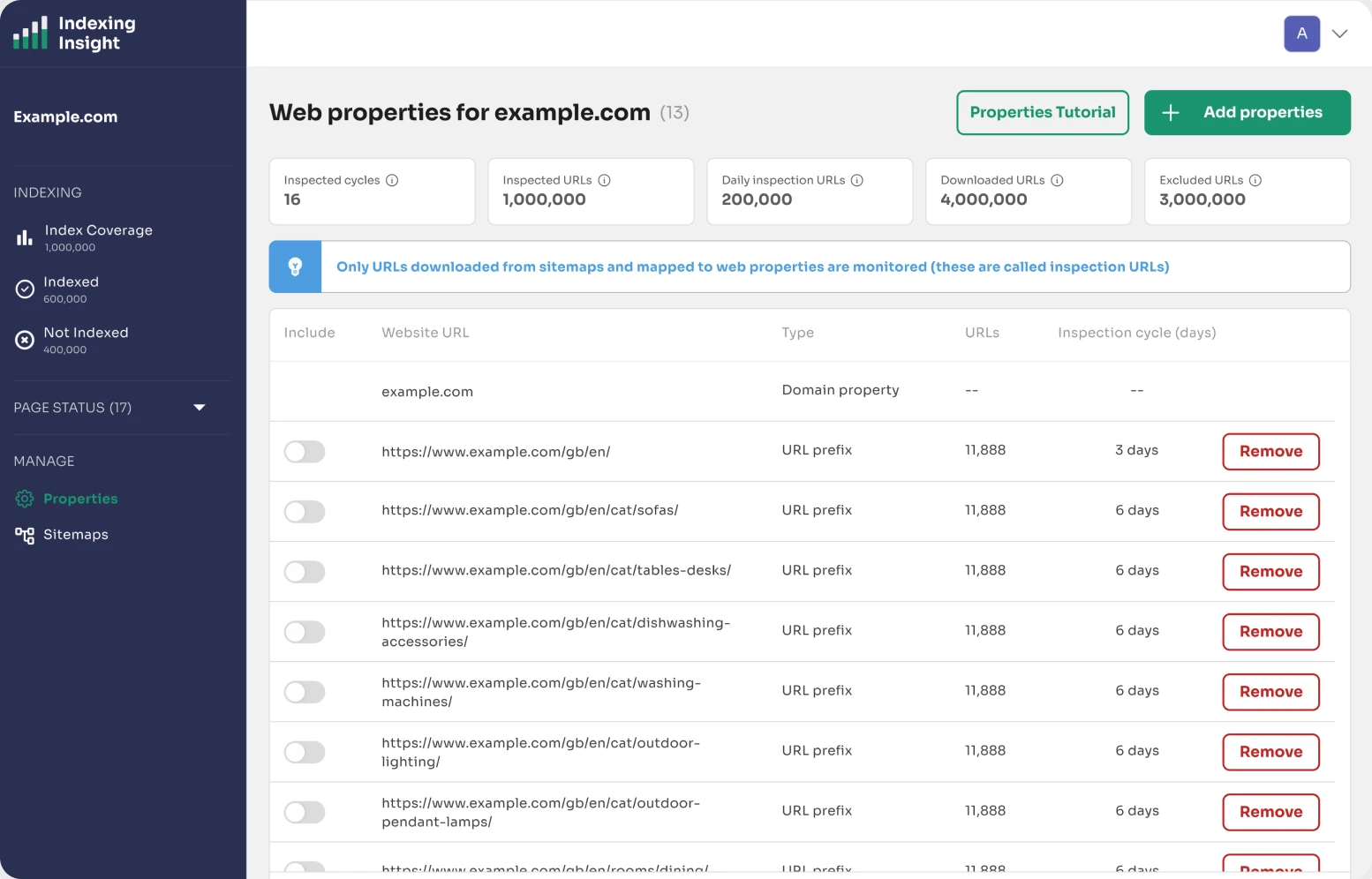Open Properties via the gear icon
This screenshot has height=879, width=1372.
click(x=24, y=499)
